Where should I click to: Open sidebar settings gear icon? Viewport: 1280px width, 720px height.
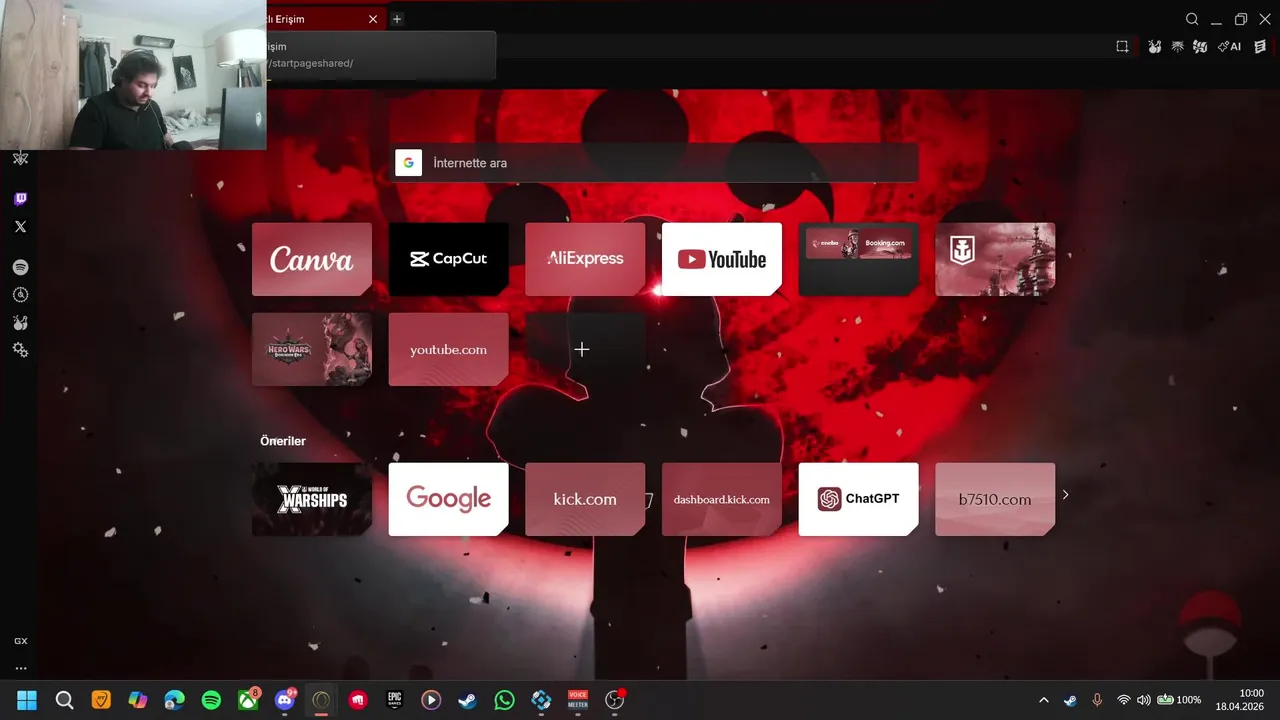[x=20, y=349]
